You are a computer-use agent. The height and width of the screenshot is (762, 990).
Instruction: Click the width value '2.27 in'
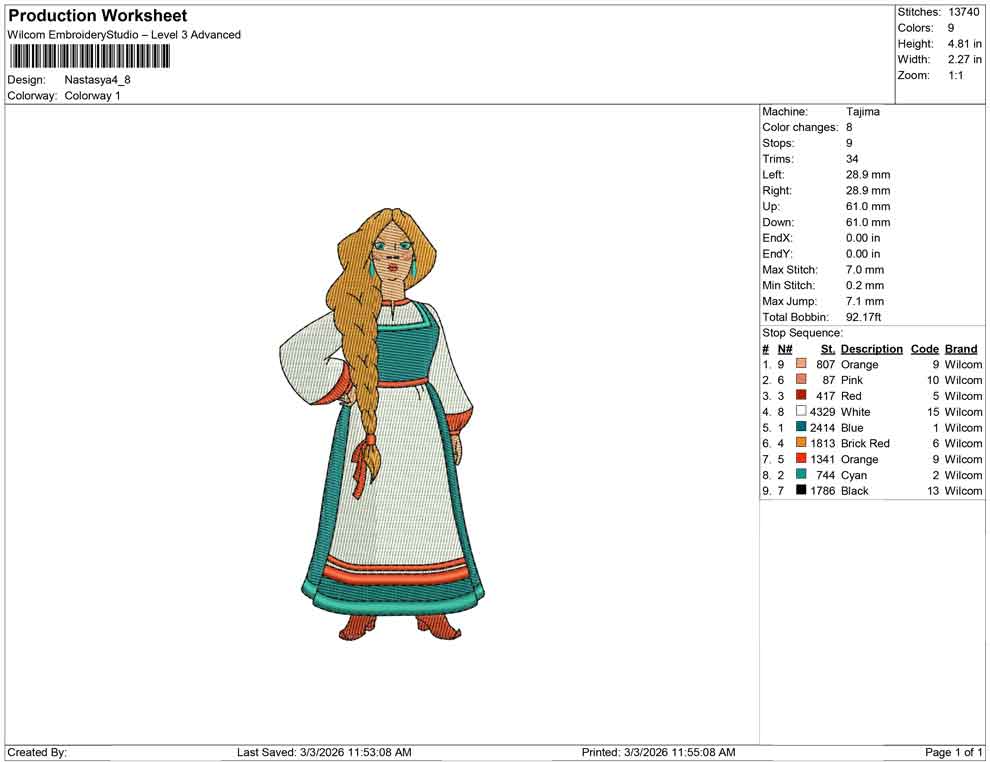[x=965, y=59]
